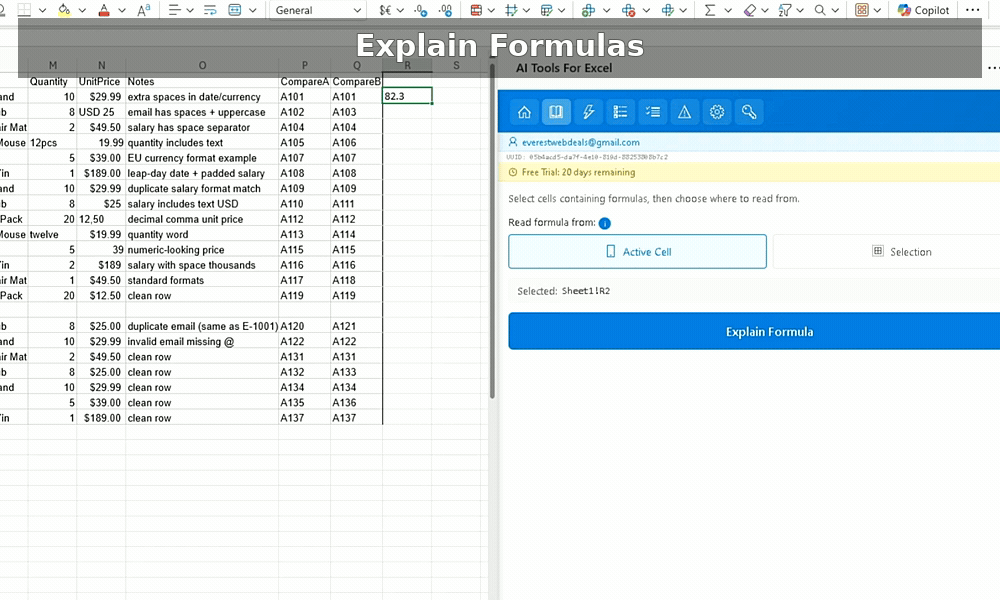Click the checklist icon in add-in toolbar
The width and height of the screenshot is (1000, 600).
[652, 112]
